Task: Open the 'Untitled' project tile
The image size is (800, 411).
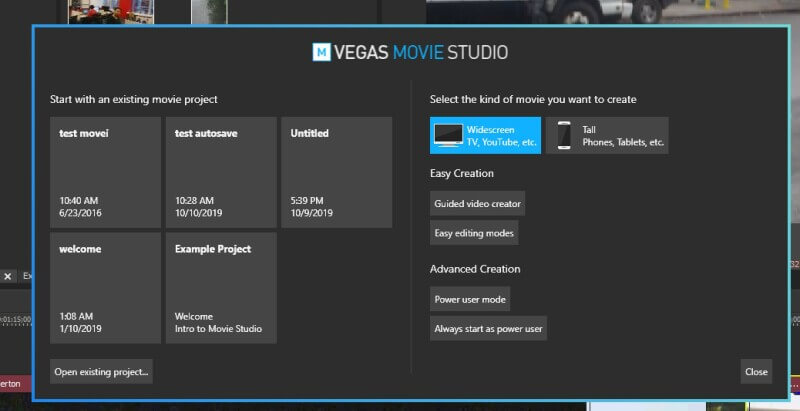Action: click(x=336, y=172)
